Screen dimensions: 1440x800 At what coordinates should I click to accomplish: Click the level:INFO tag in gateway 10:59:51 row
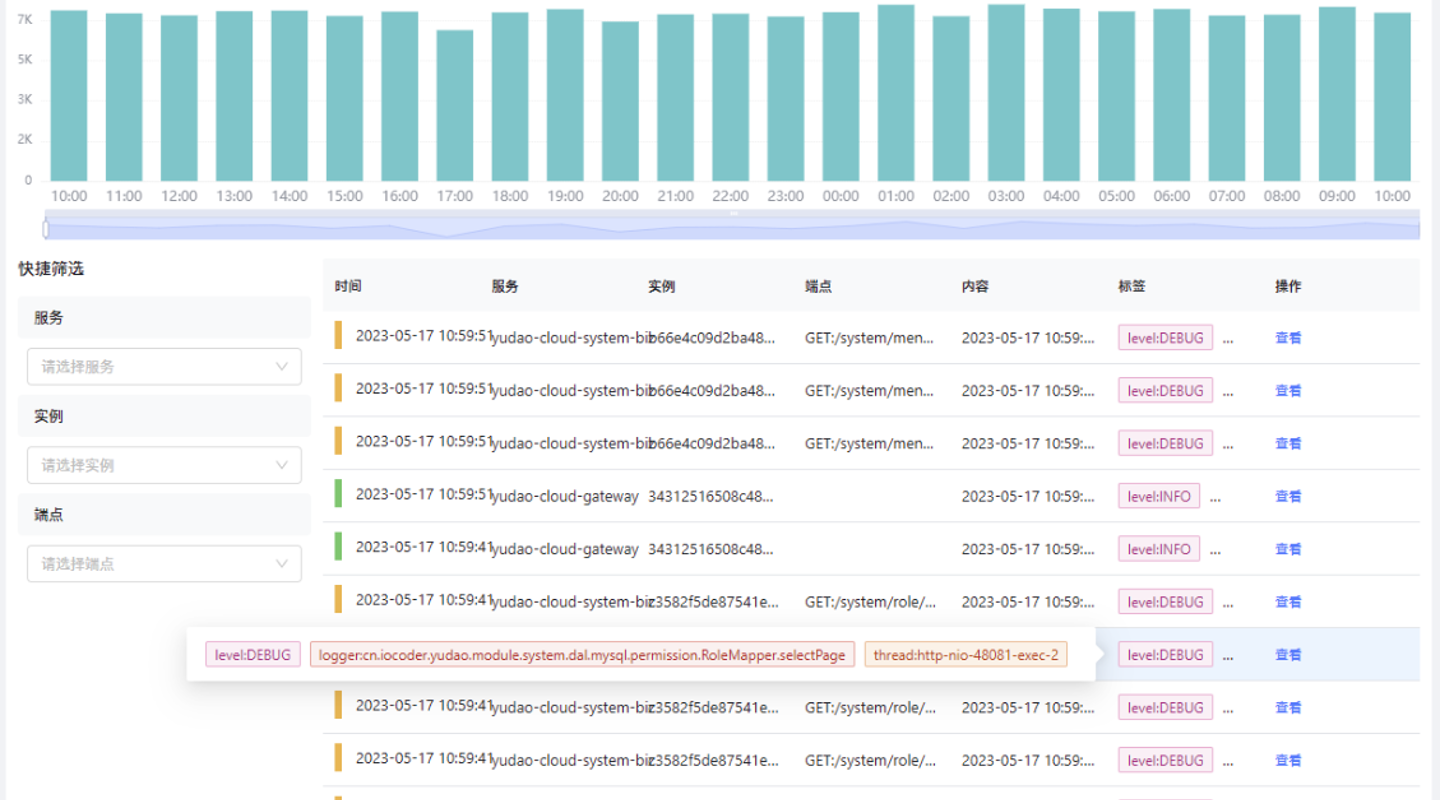coord(1159,496)
